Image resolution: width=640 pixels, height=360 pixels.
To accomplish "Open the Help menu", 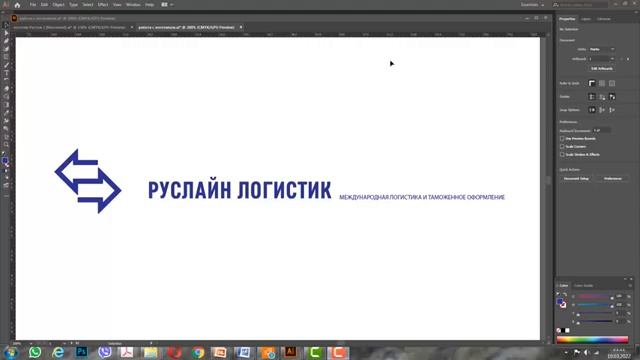I will pyautogui.click(x=150, y=5).
